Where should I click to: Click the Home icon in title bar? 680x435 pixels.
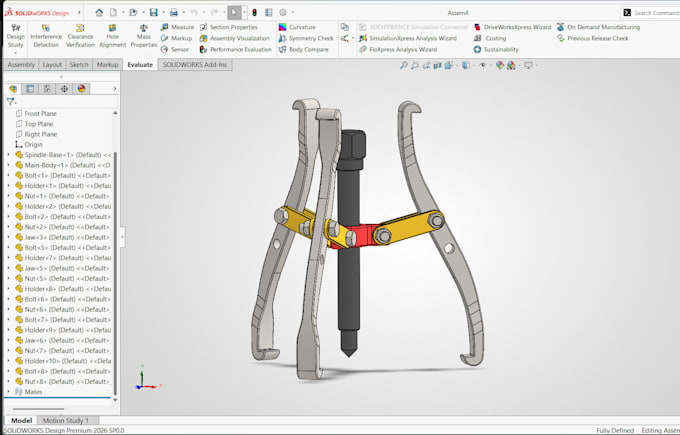click(x=99, y=13)
